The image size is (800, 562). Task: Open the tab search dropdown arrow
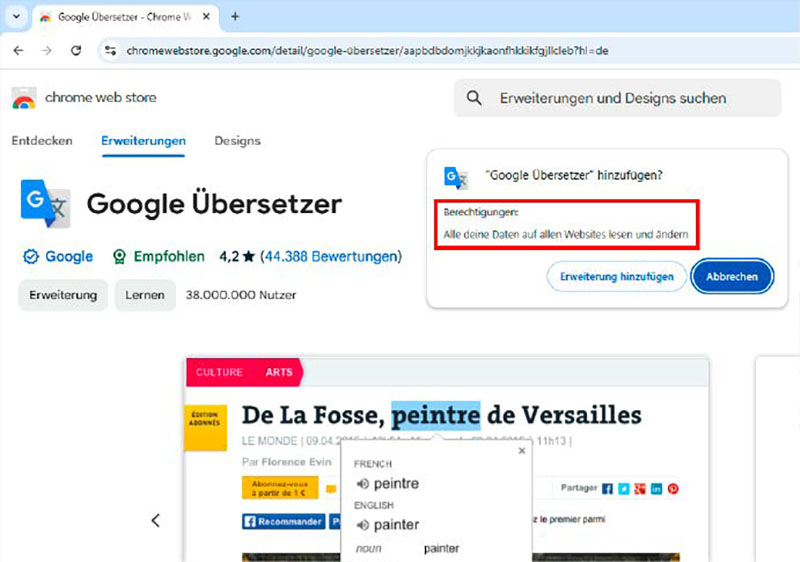16,16
